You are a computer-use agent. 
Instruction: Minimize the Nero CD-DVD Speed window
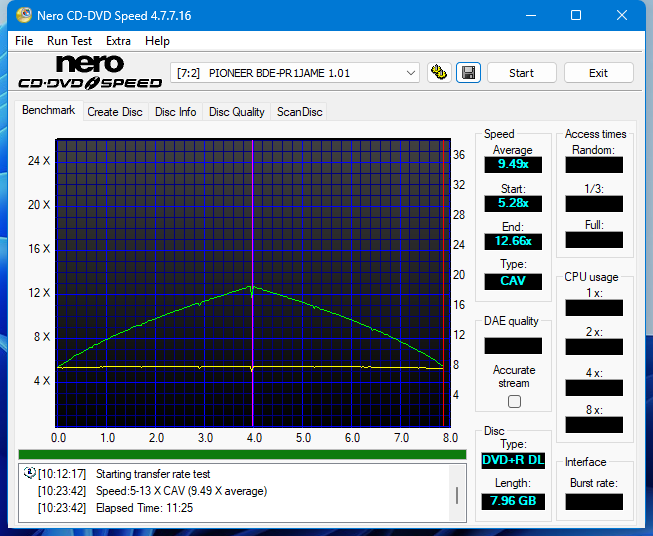point(530,15)
